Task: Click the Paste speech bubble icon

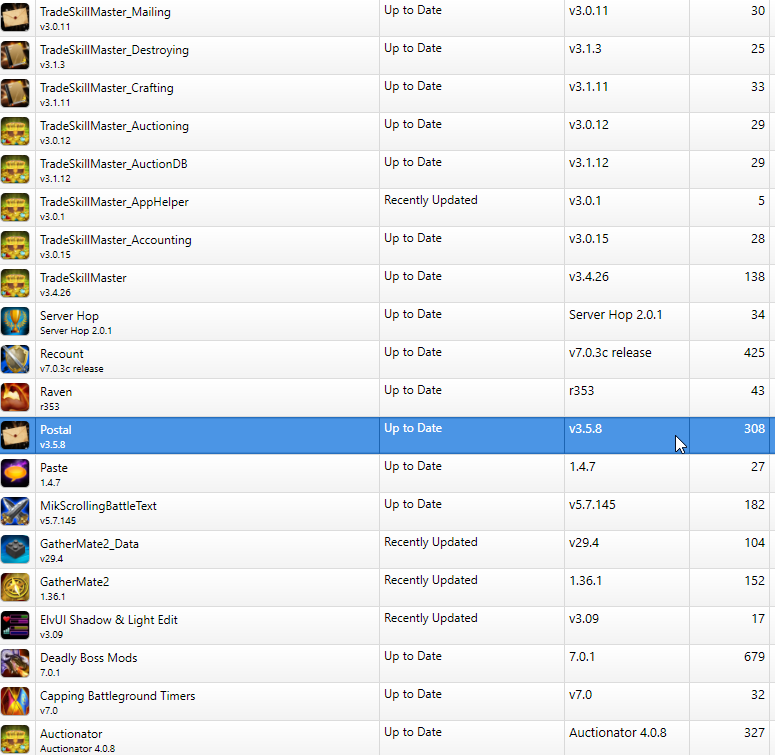Action: 15,473
